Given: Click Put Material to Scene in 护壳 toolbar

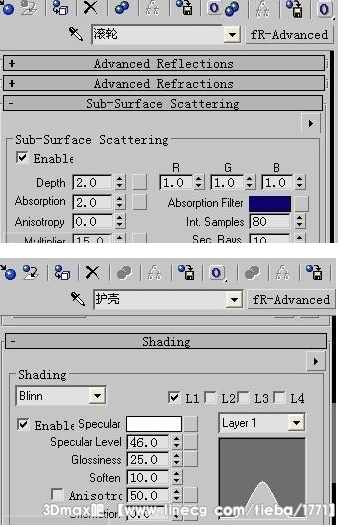Looking at the screenshot, I should 31,272.
